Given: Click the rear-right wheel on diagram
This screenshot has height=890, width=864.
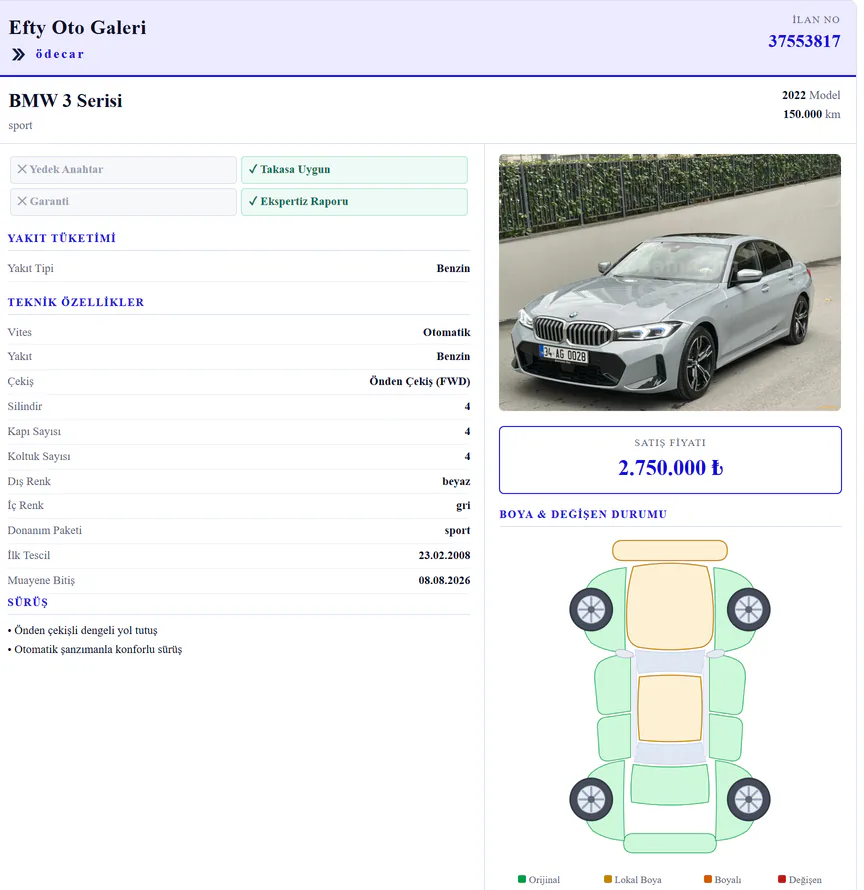Looking at the screenshot, I should coord(749,799).
